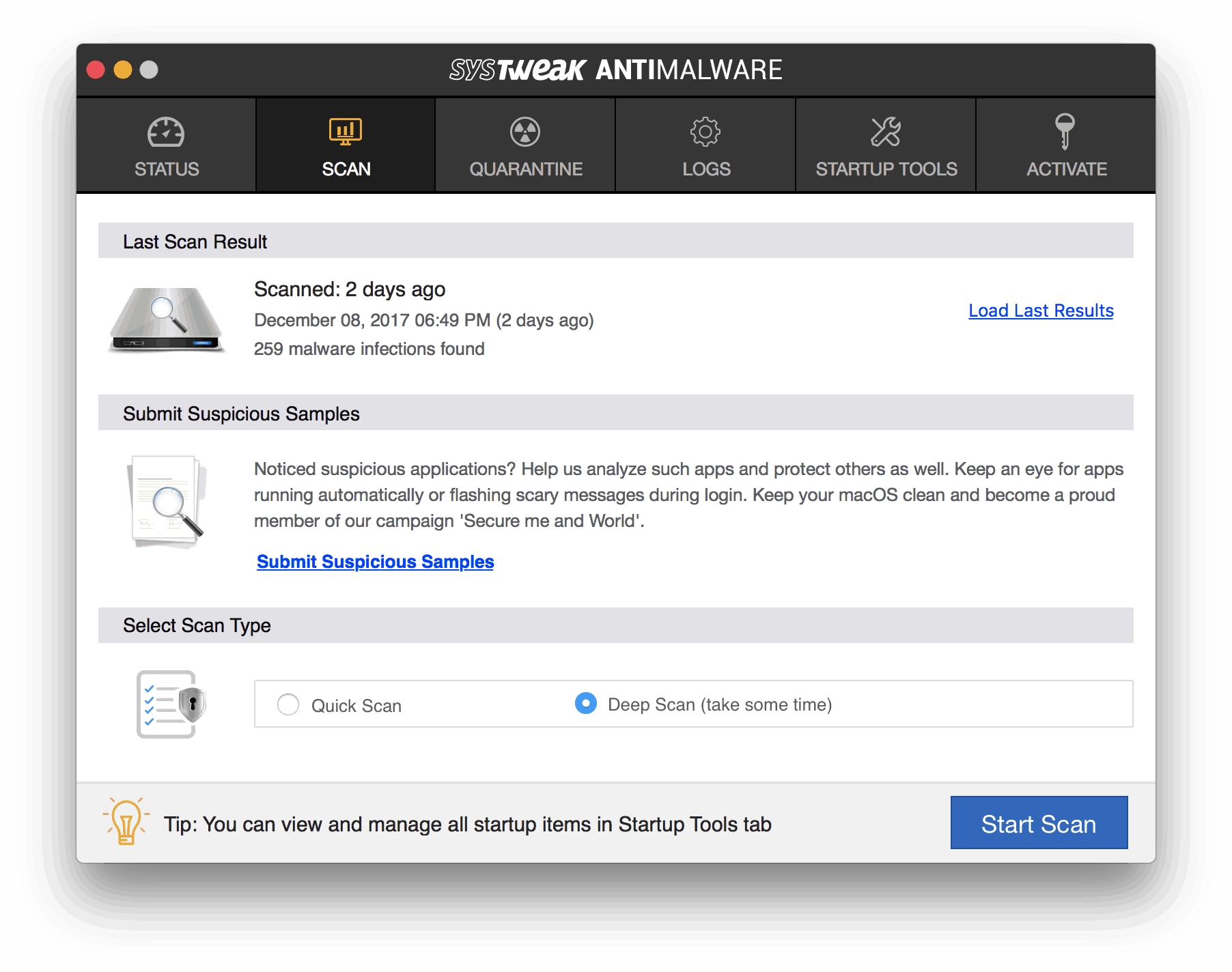Viewport: 1232px width, 972px height.
Task: Minimize window with the yellow button
Action: [x=123, y=70]
